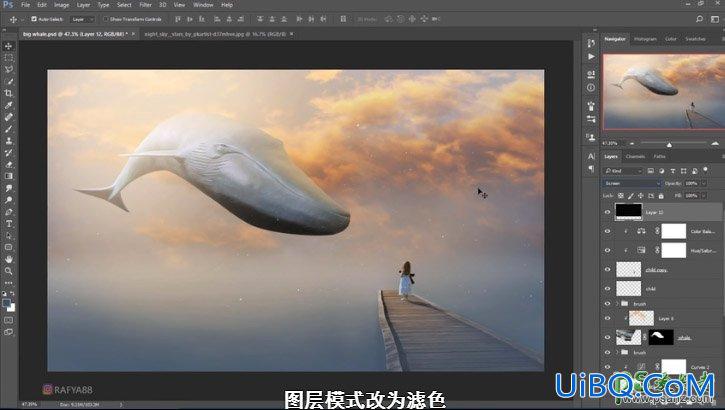
Task: Open the Paragraph panel icon
Action: coord(591,169)
